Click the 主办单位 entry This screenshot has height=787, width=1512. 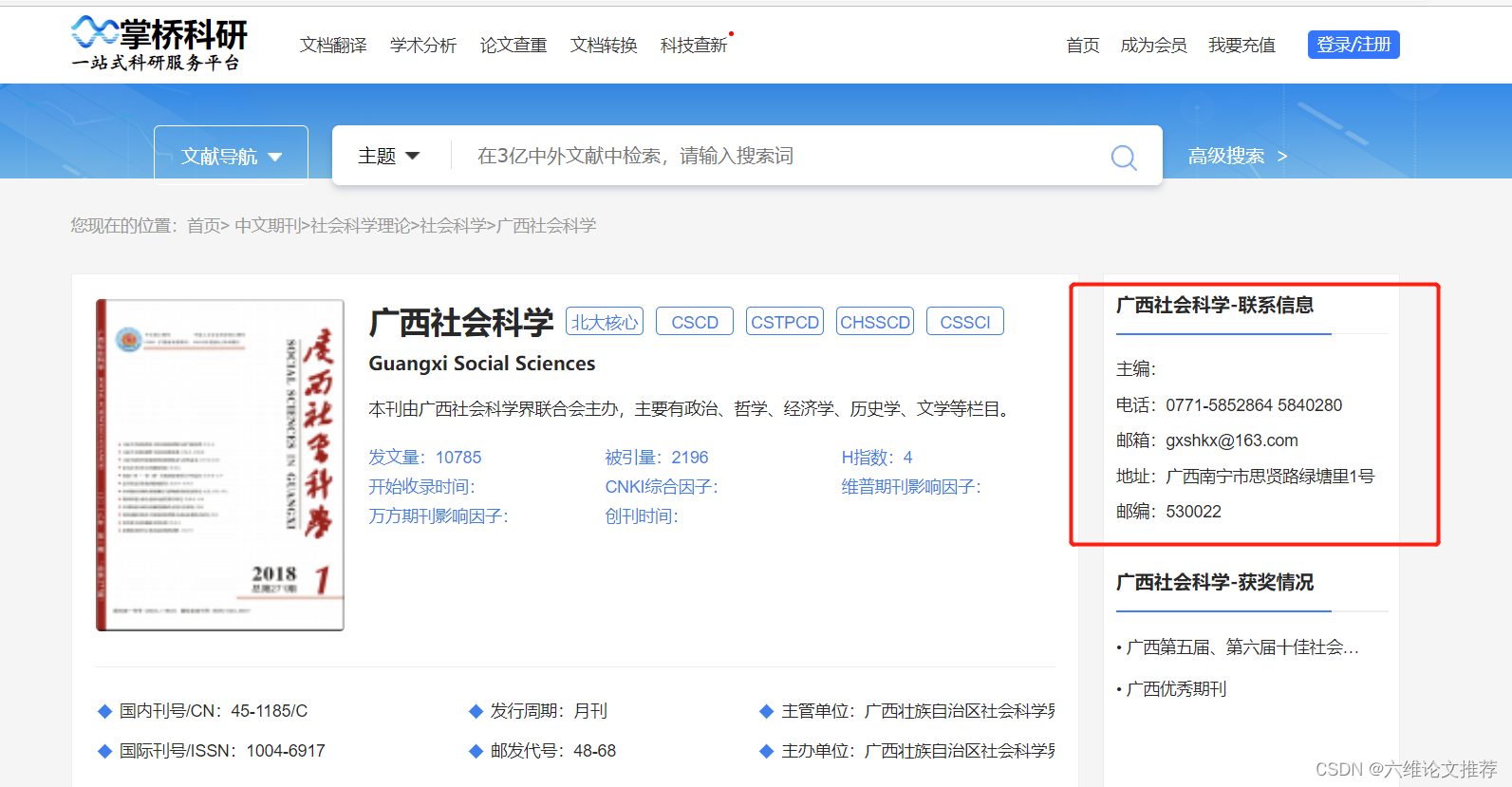pyautogui.click(x=918, y=751)
